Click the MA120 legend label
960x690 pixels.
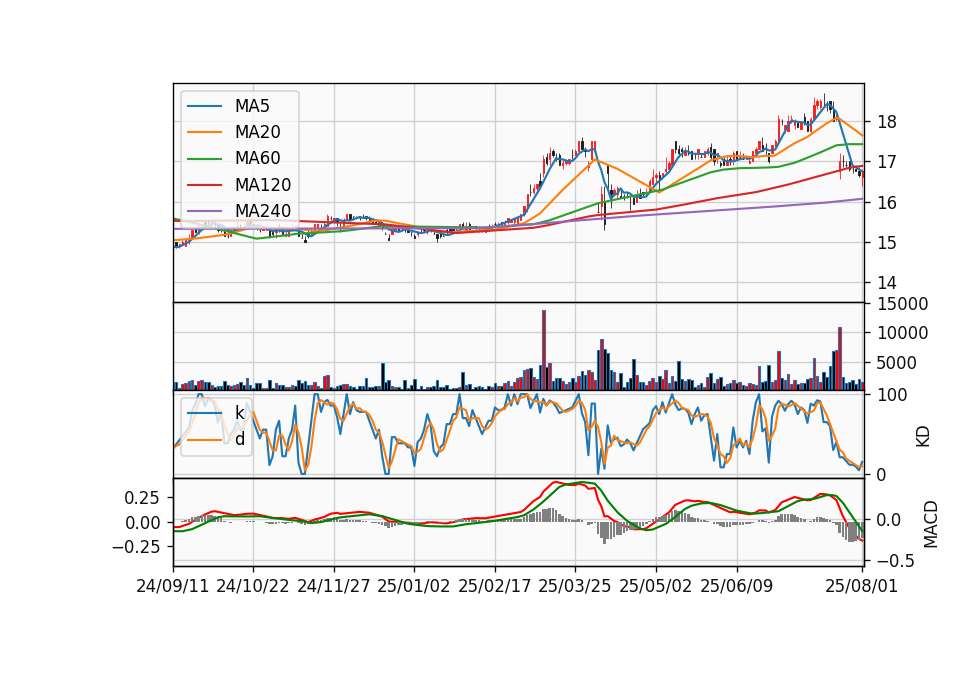(x=263, y=184)
